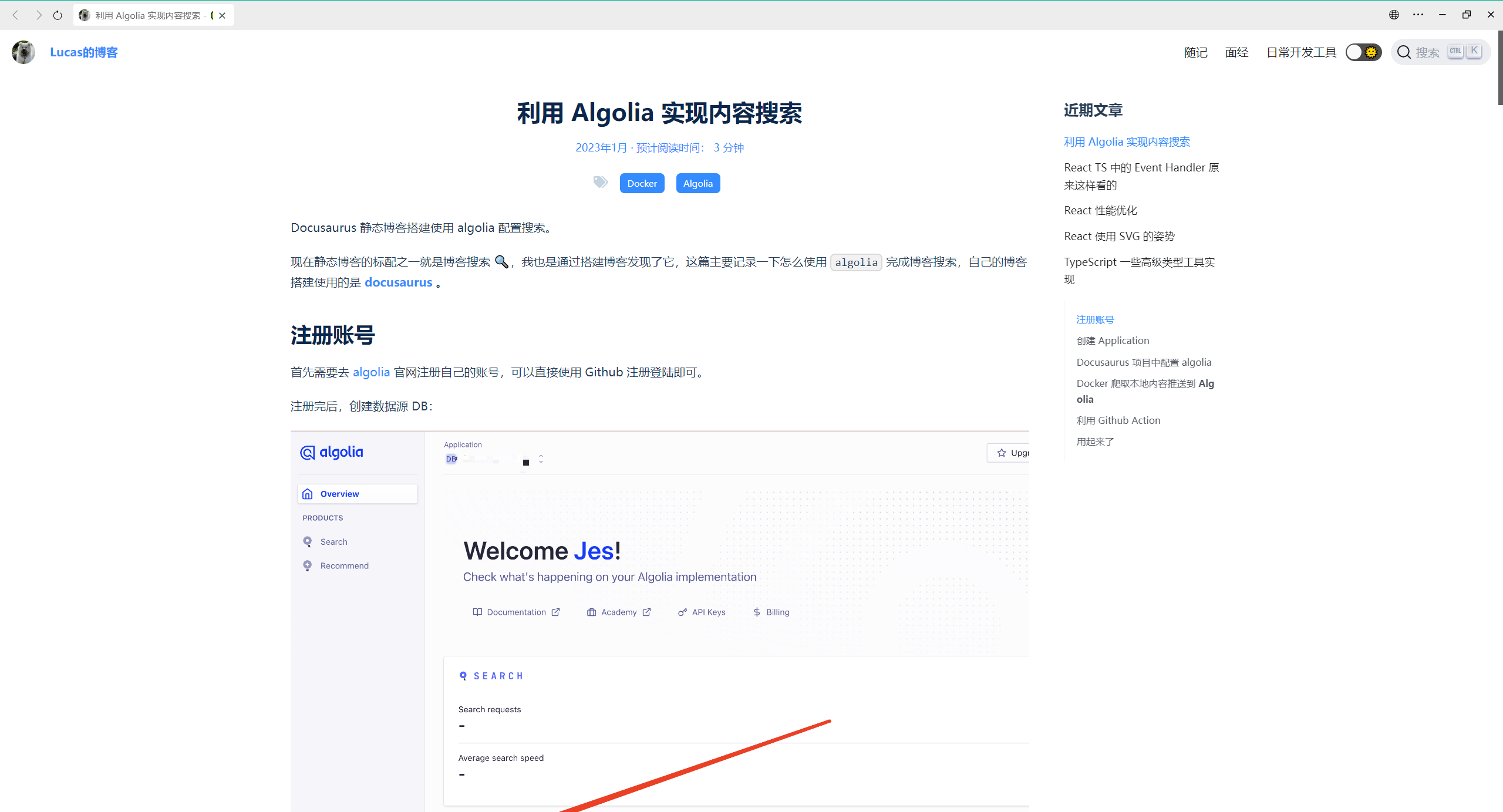Click the Billing dollar icon

[757, 612]
